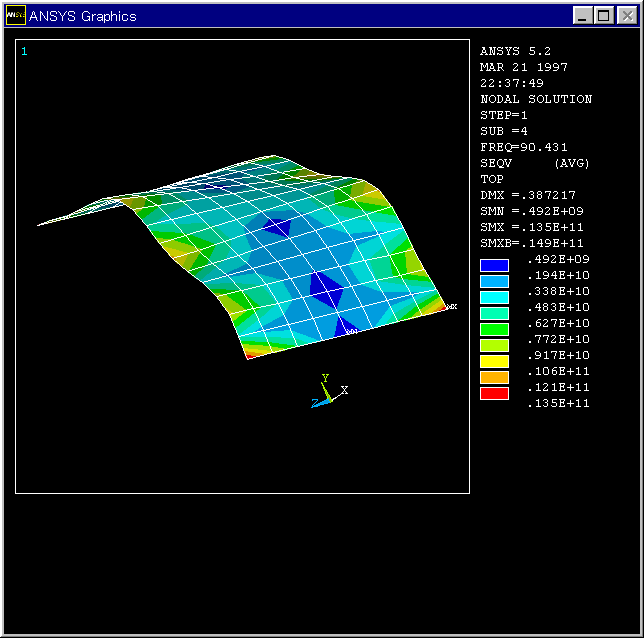Click the cyan legend color swatch
This screenshot has height=638, width=644.
coord(494,298)
